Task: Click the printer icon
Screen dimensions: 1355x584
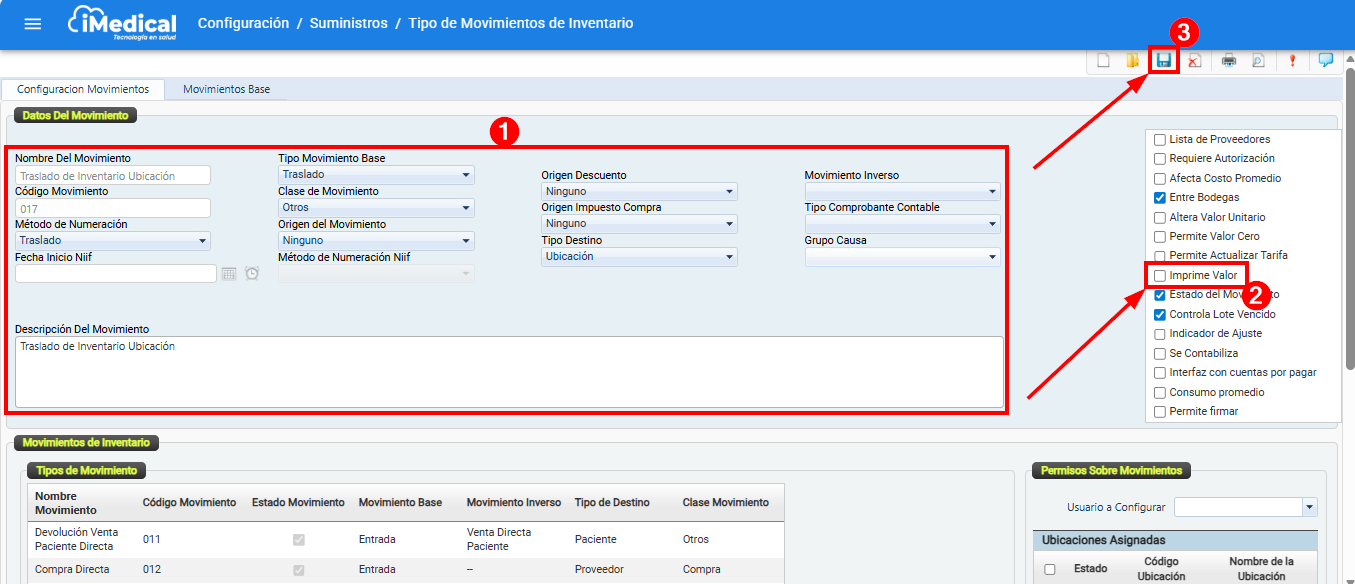Action: tap(1229, 60)
